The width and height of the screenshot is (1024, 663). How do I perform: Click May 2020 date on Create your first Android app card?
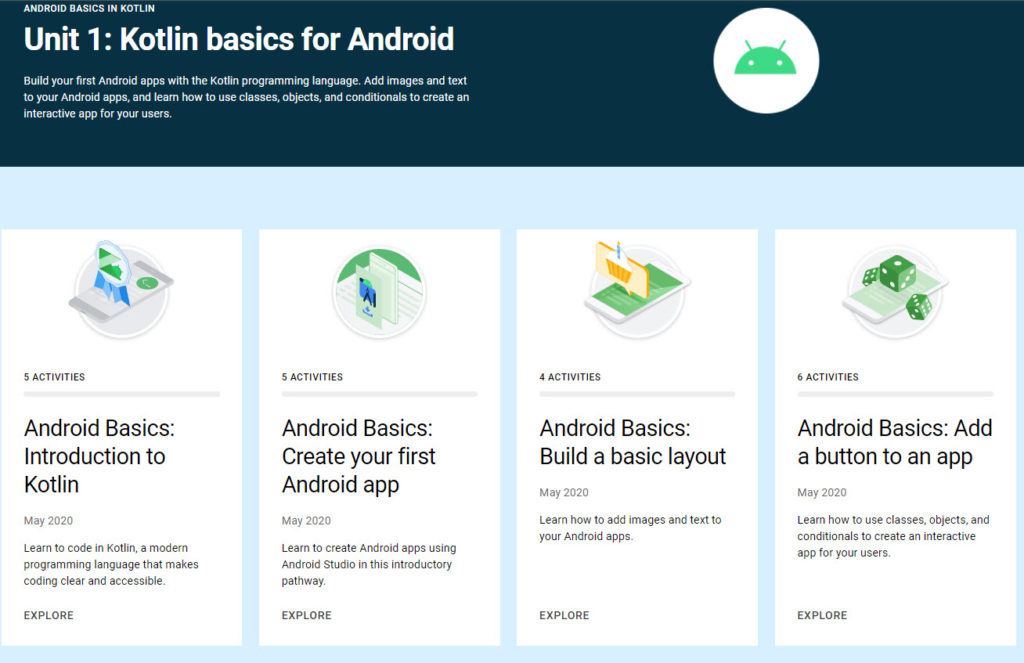(x=306, y=521)
